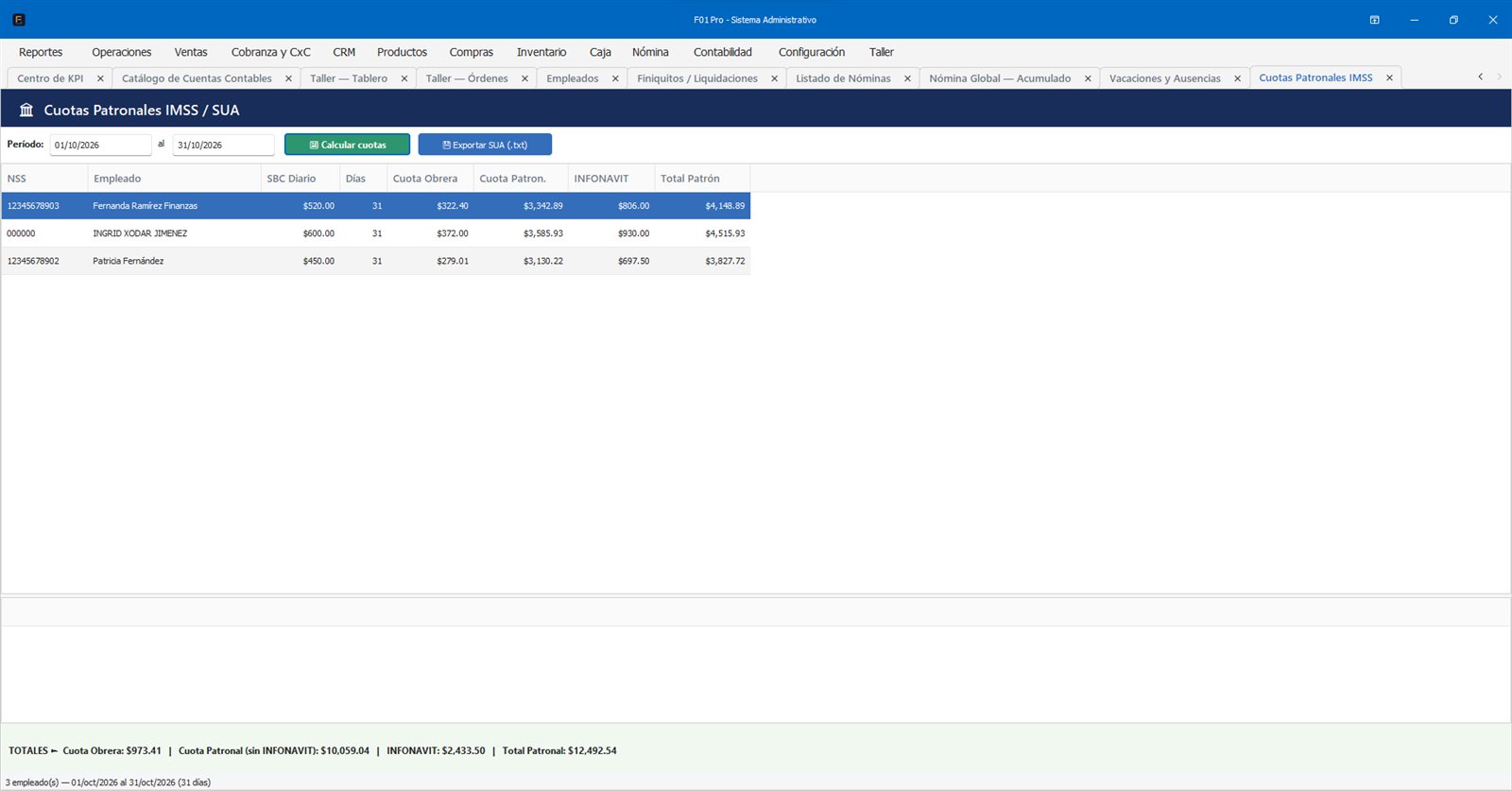The height and width of the screenshot is (791, 1512).
Task: Close the Cuotas Patronales IMSS tab
Action: click(x=1389, y=77)
